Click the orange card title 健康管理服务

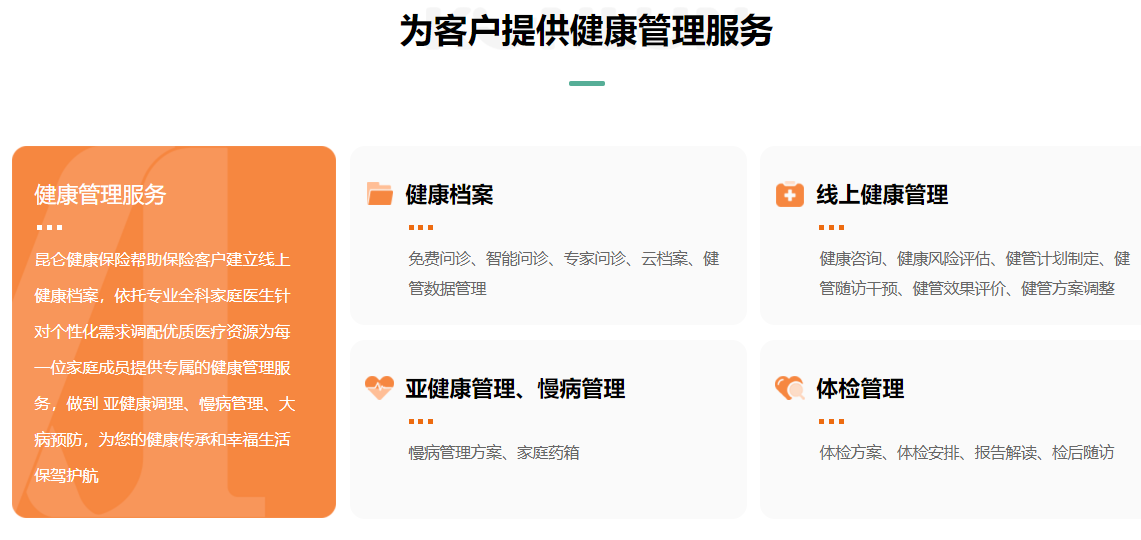pyautogui.click(x=100, y=195)
